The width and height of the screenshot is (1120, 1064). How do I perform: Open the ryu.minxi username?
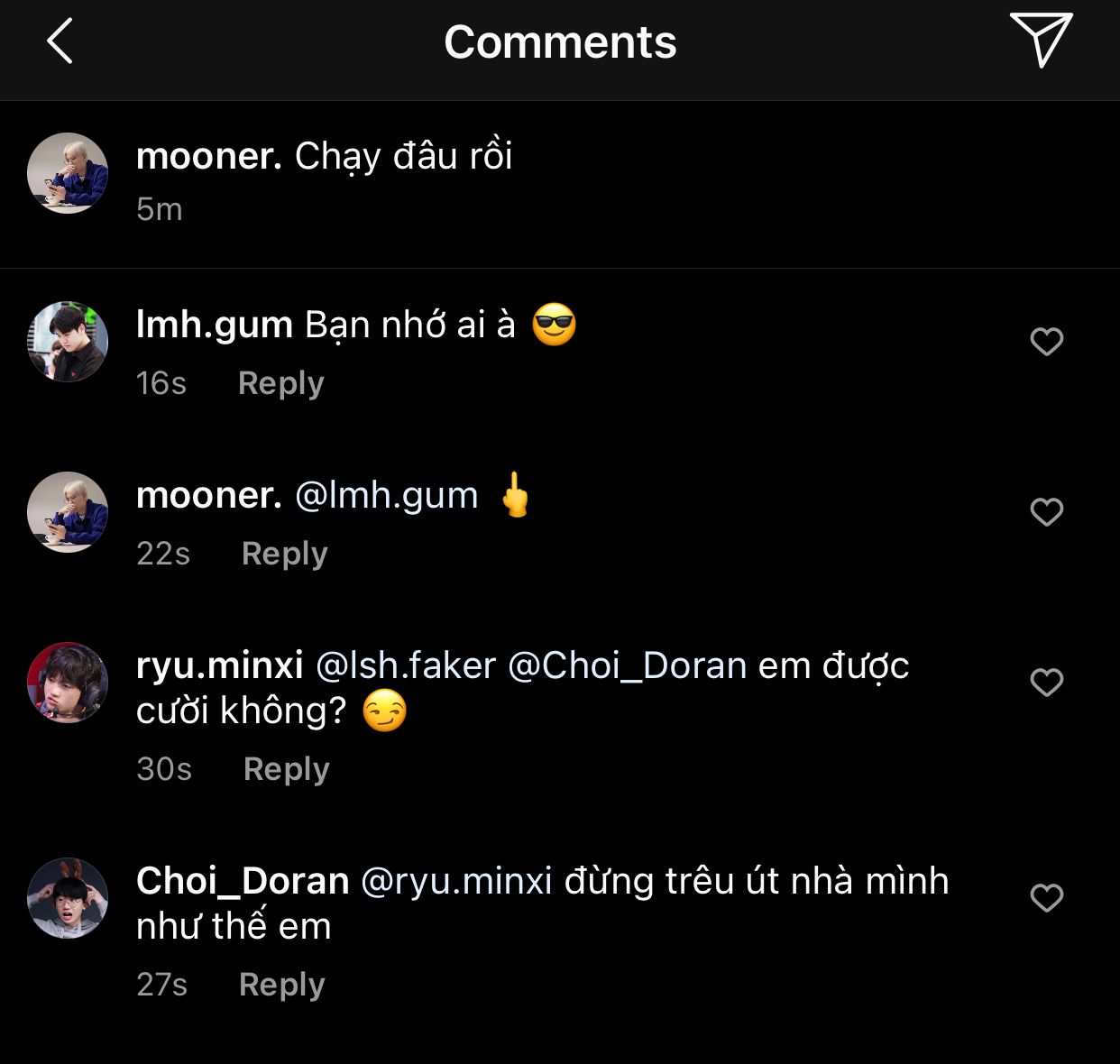coord(219,665)
